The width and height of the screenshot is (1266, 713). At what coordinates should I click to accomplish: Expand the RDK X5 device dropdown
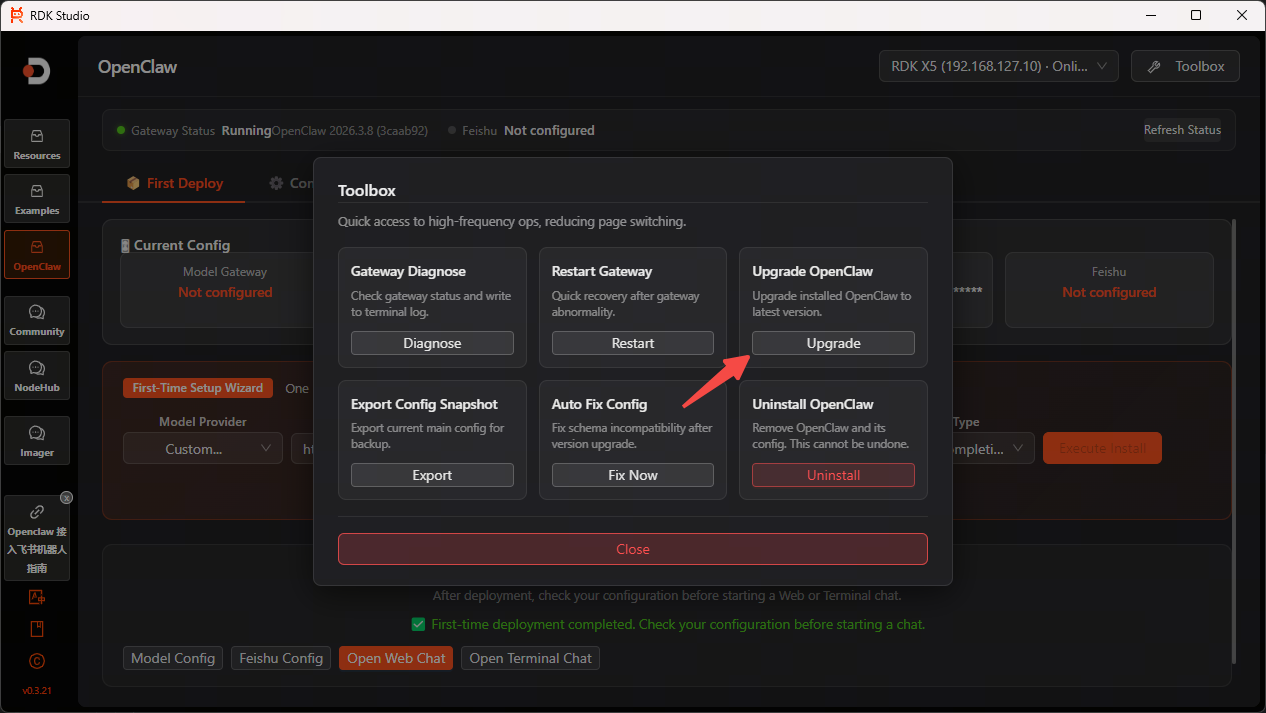[998, 66]
